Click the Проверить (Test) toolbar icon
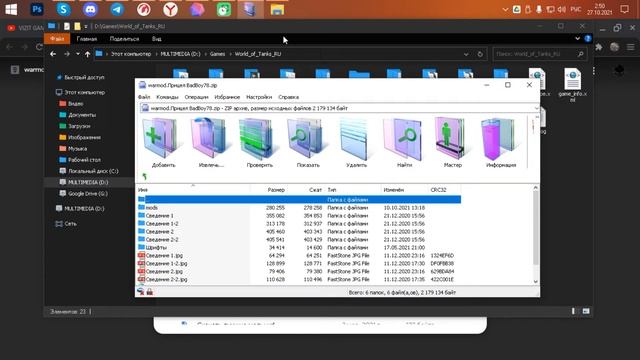 pyautogui.click(x=260, y=142)
